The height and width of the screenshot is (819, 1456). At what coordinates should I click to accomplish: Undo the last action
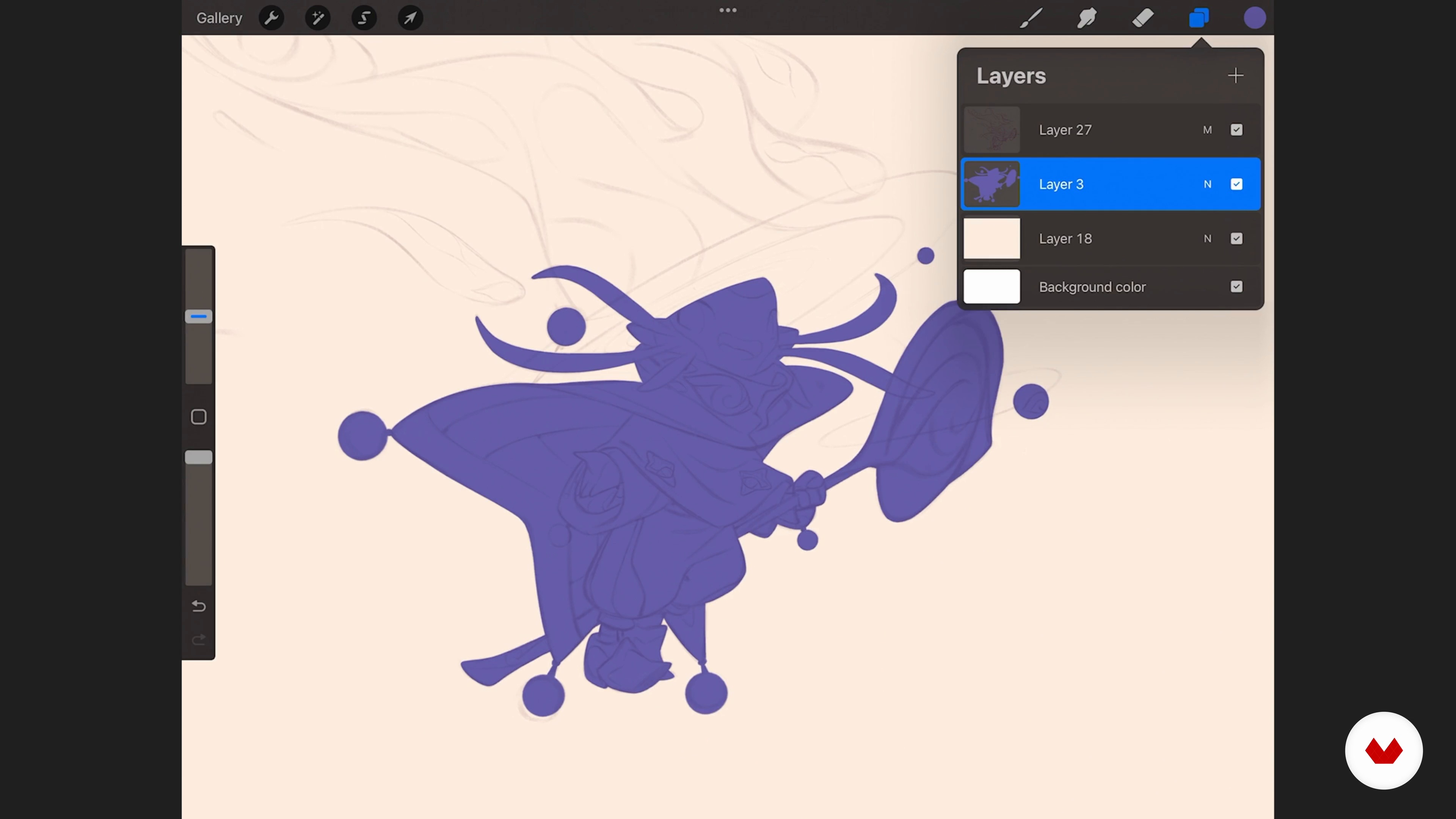point(198,606)
